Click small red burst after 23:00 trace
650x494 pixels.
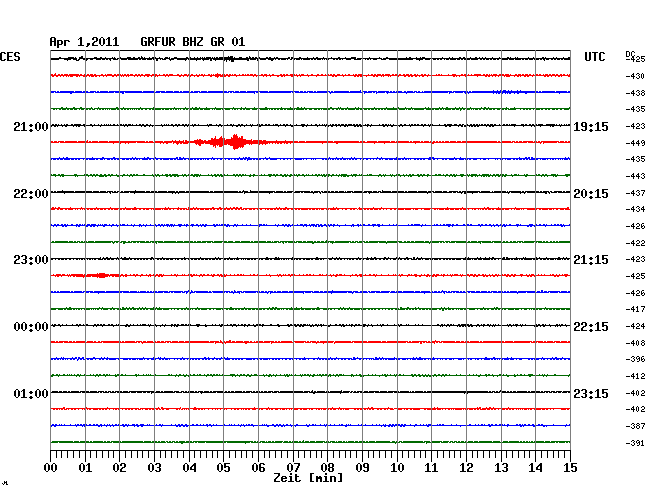pos(101,275)
